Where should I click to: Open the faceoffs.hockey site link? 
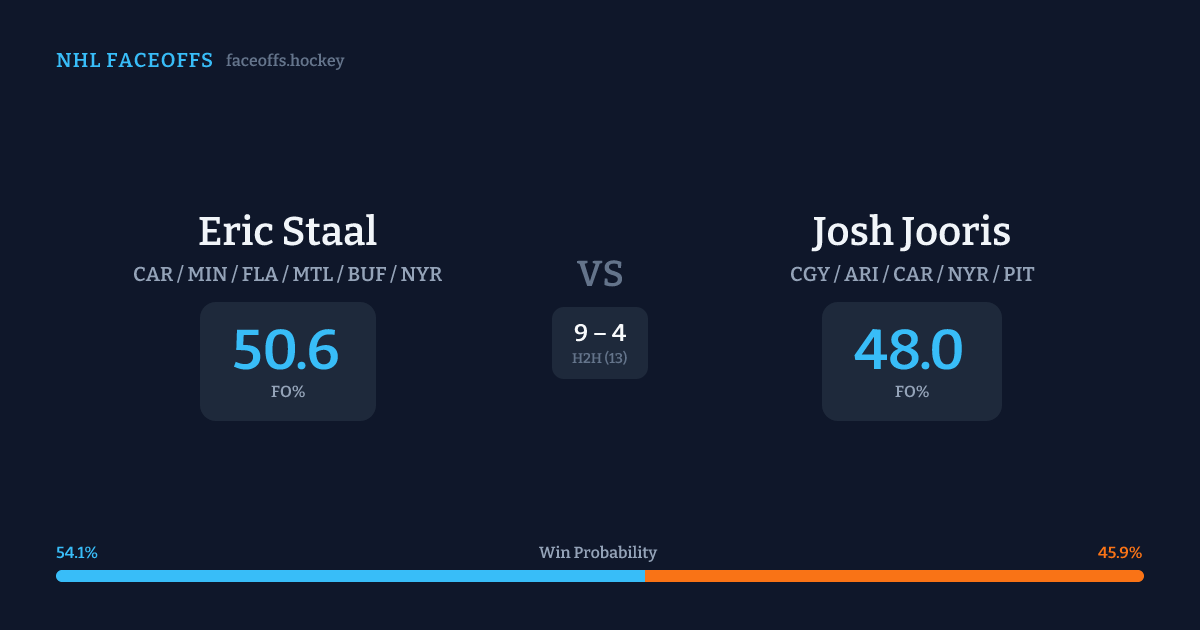point(285,61)
